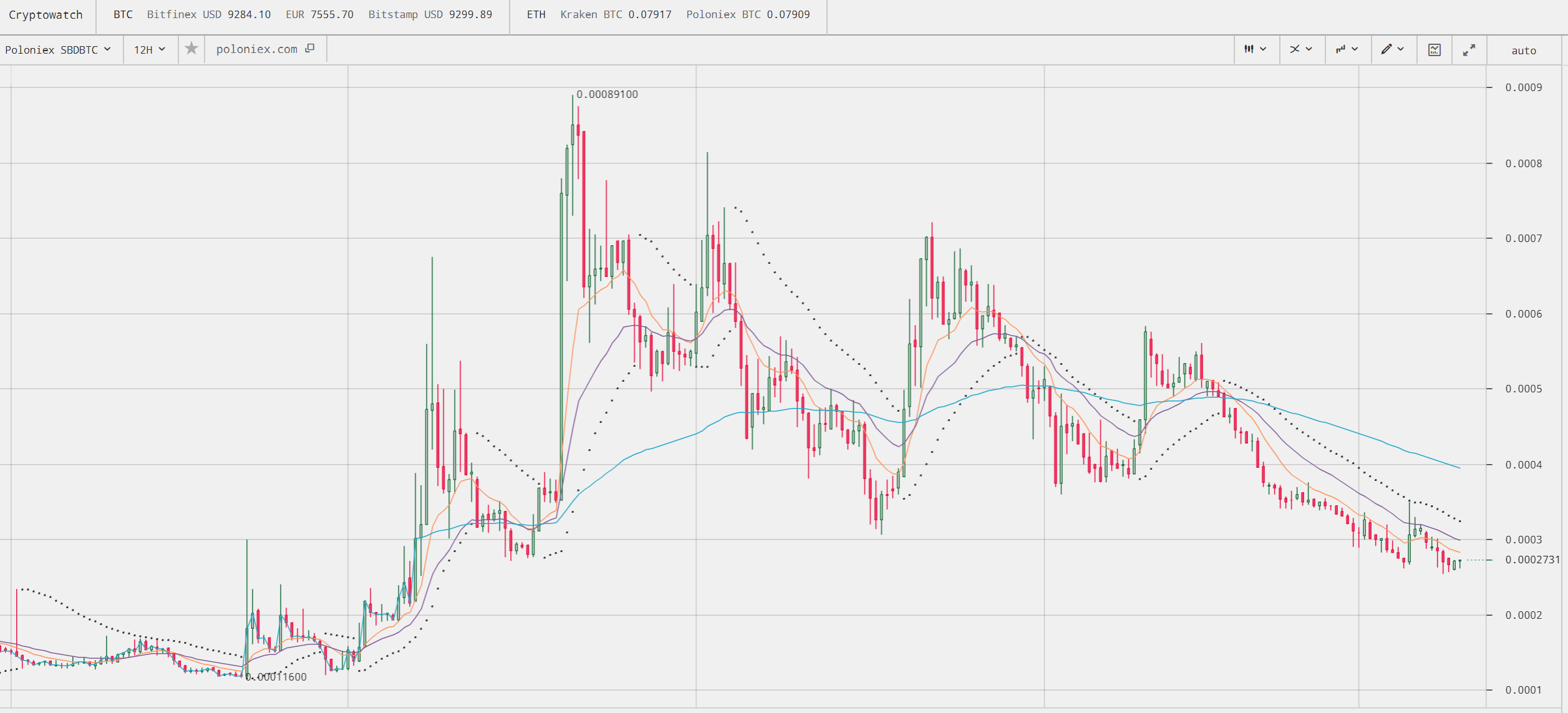Click the 0.0007 price axis label
Viewport: 1568px width, 713px height.
point(1523,239)
